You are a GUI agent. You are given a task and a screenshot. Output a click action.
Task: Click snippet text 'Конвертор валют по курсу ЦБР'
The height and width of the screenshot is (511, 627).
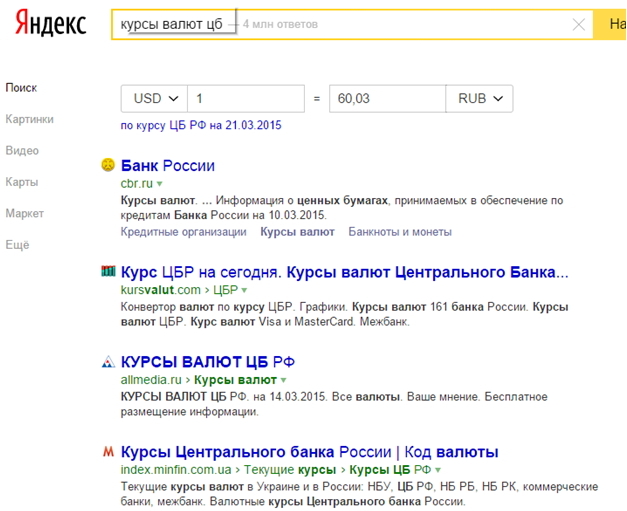click(x=207, y=307)
